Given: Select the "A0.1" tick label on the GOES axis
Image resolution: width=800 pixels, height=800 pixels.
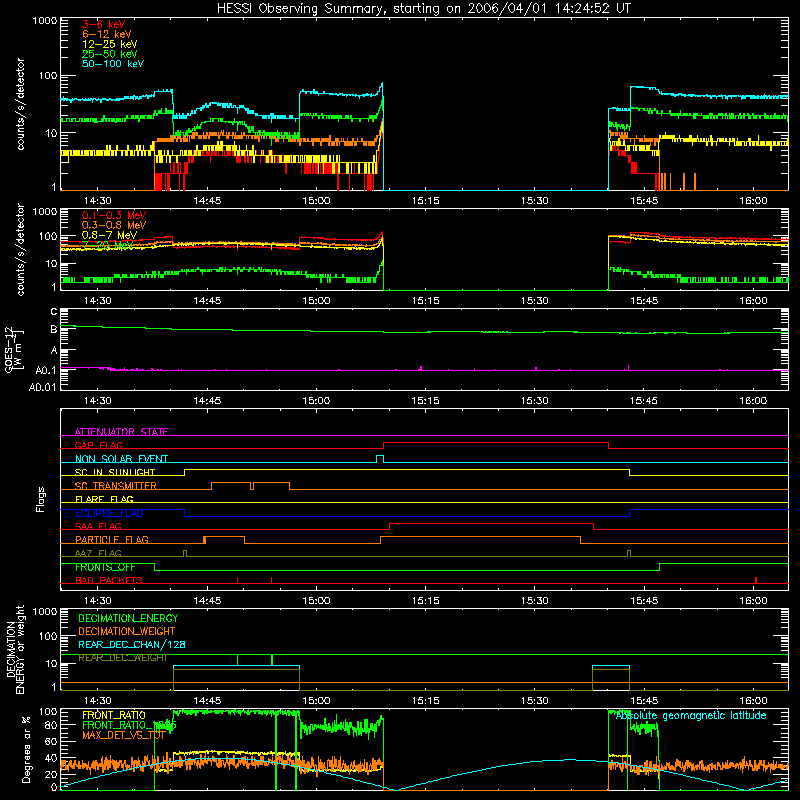Looking at the screenshot, I should click(46, 370).
